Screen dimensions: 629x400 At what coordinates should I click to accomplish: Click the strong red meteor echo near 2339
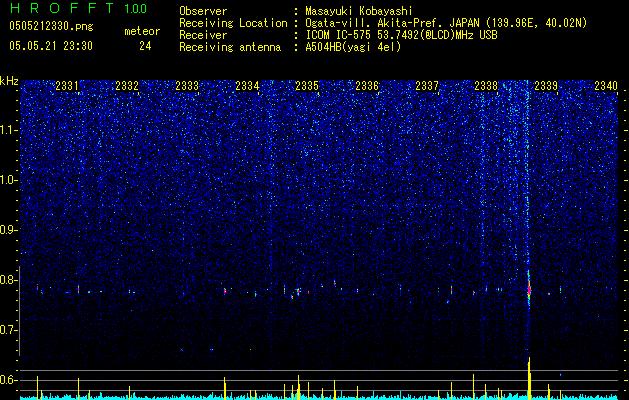coord(529,288)
